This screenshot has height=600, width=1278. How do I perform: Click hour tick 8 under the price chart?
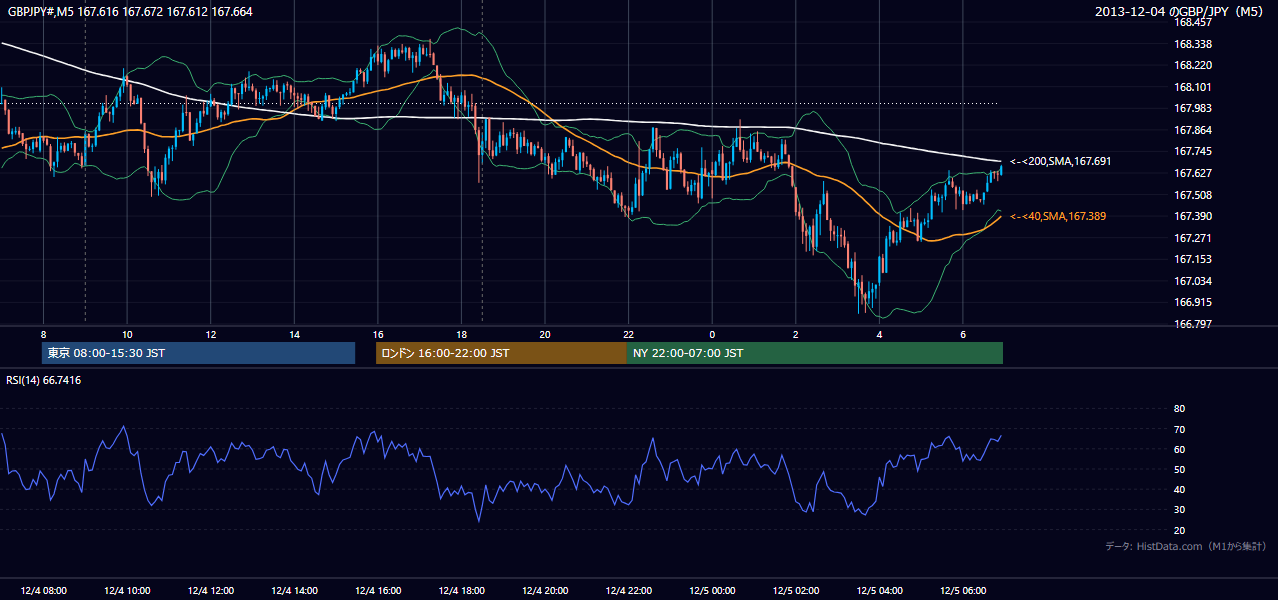click(x=43, y=334)
